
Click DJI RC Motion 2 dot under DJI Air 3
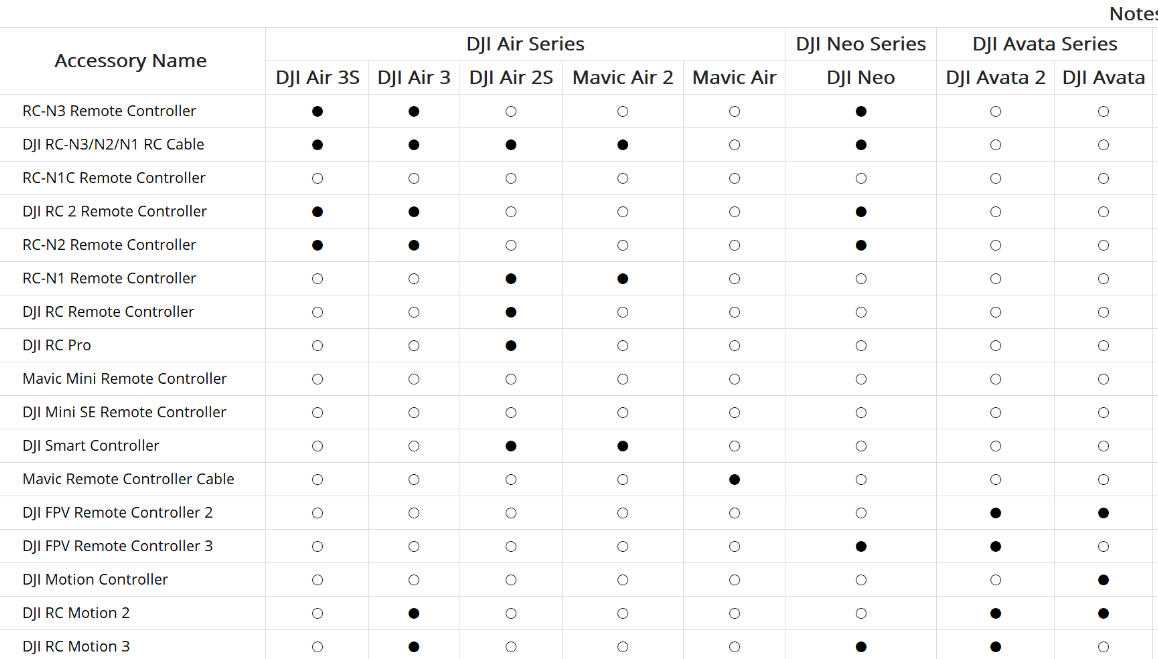coord(414,613)
